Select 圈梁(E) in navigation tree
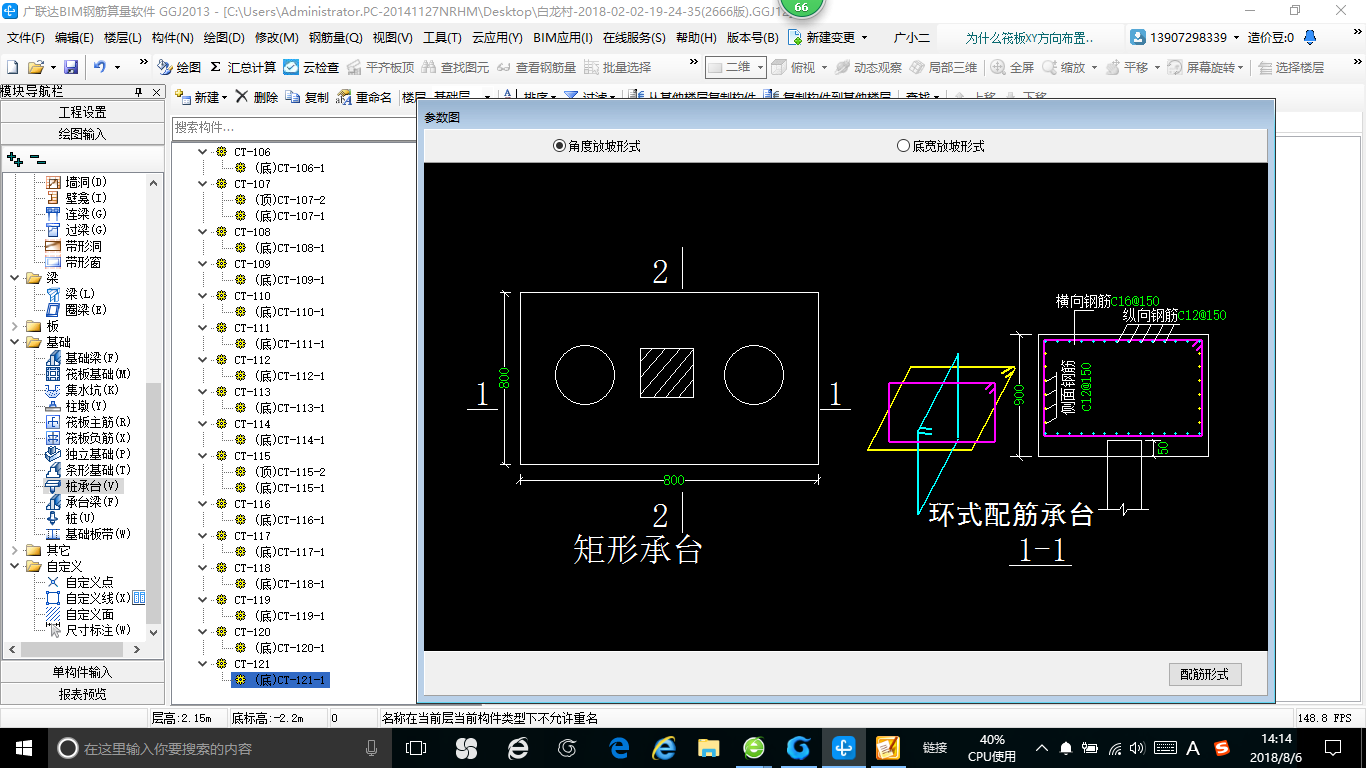1366x768 pixels. click(77, 310)
